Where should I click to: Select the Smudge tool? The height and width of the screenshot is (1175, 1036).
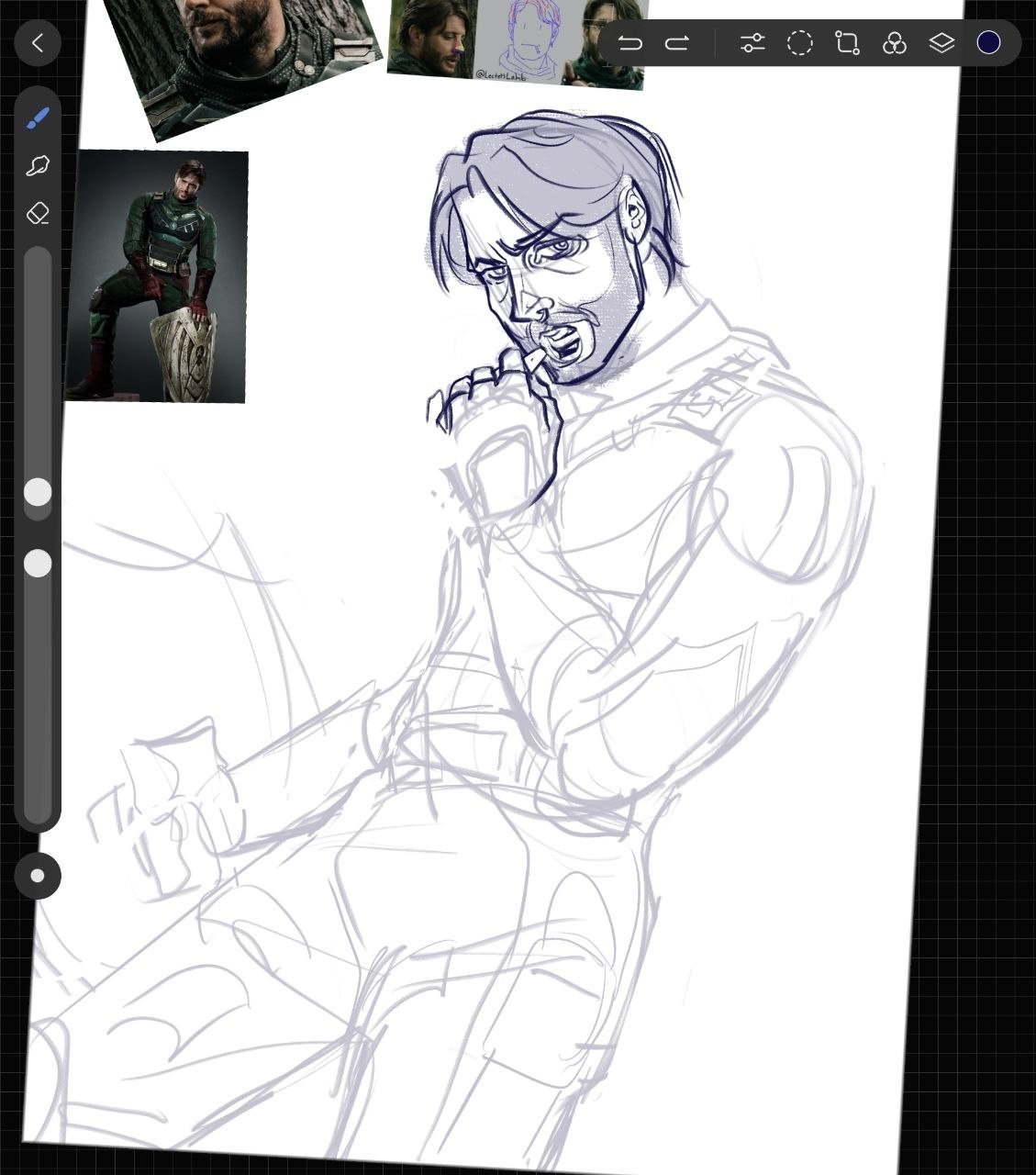coord(38,166)
